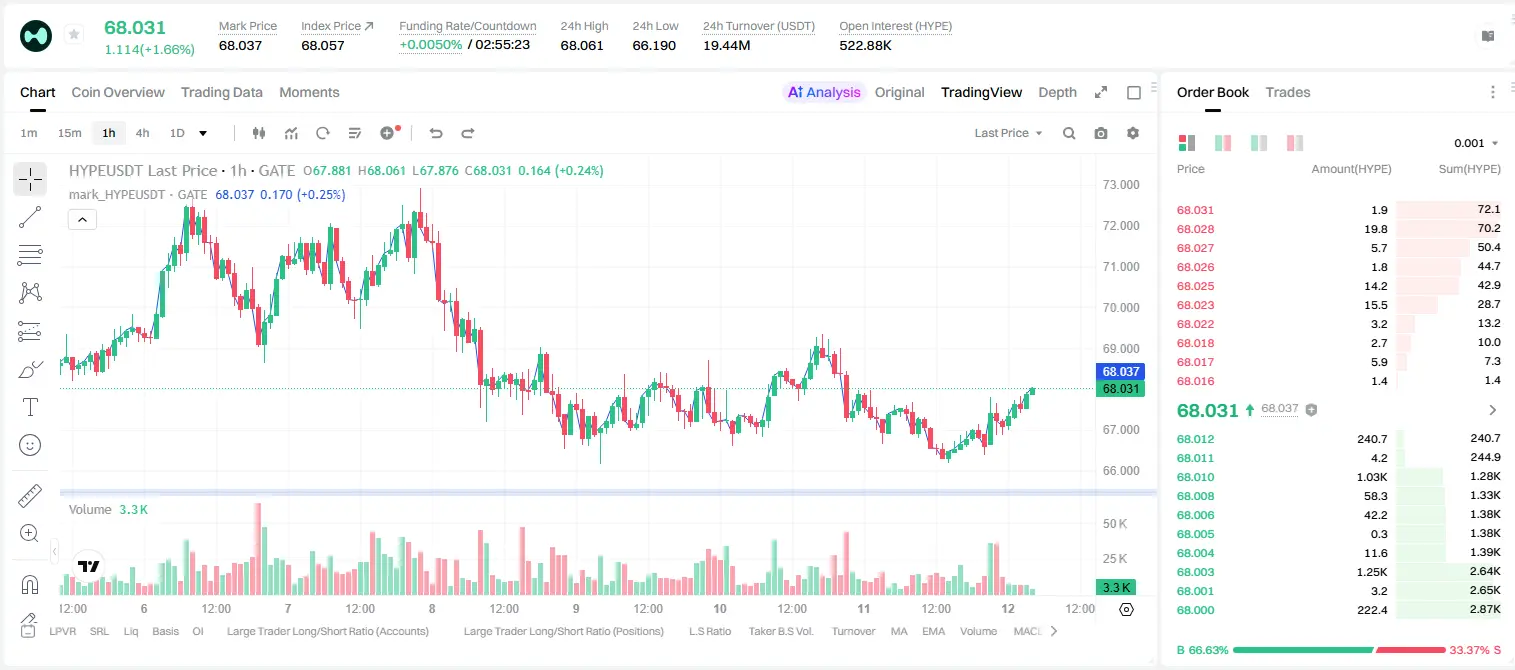
Task: Open the Last Price dropdown
Action: (x=1008, y=133)
